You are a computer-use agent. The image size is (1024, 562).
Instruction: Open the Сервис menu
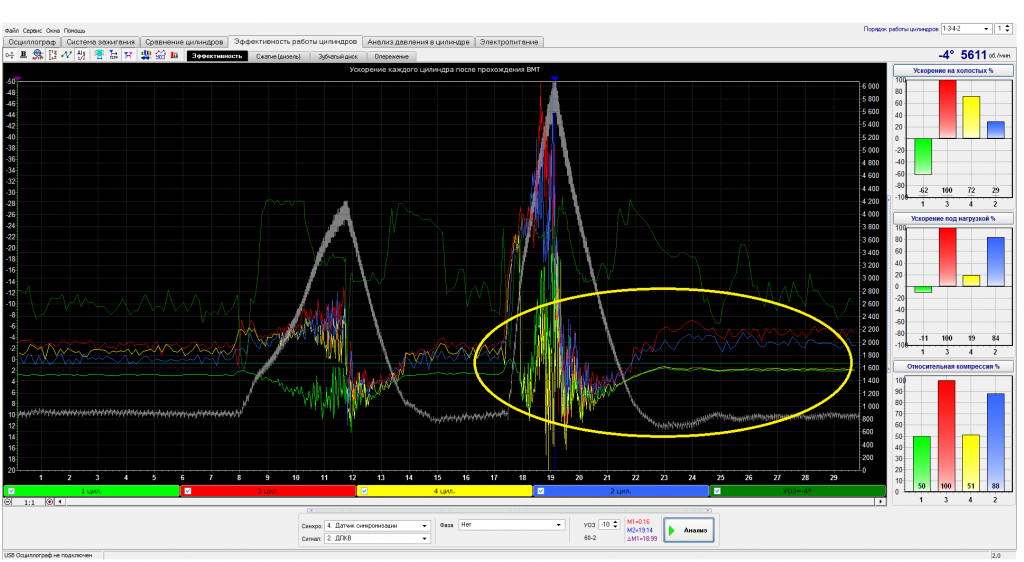(32, 31)
